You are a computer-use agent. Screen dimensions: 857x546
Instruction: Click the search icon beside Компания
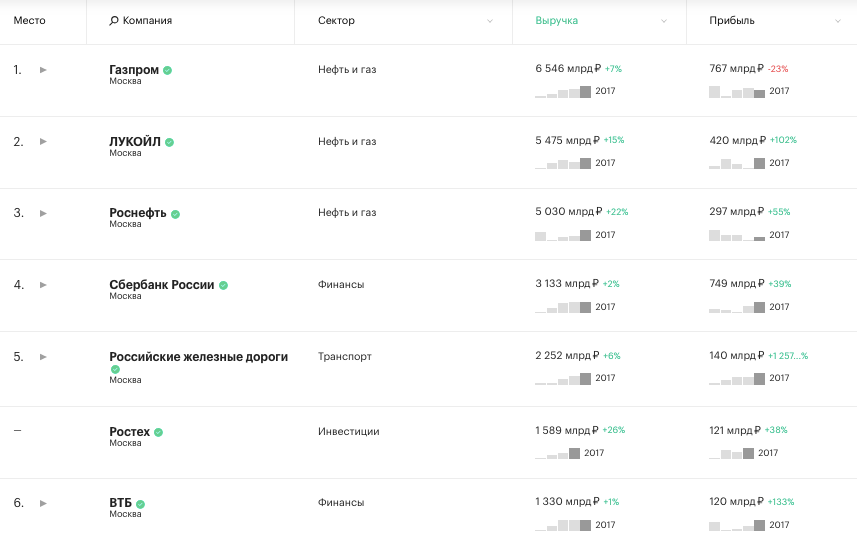tap(114, 21)
